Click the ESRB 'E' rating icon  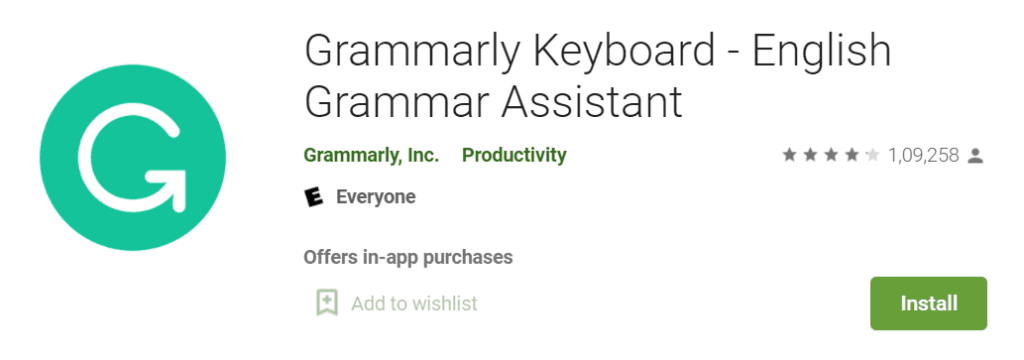pos(314,196)
